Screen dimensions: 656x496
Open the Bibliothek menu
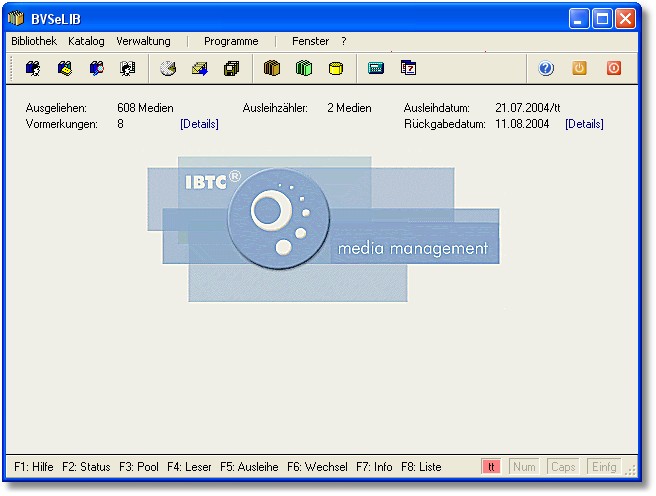coord(34,41)
